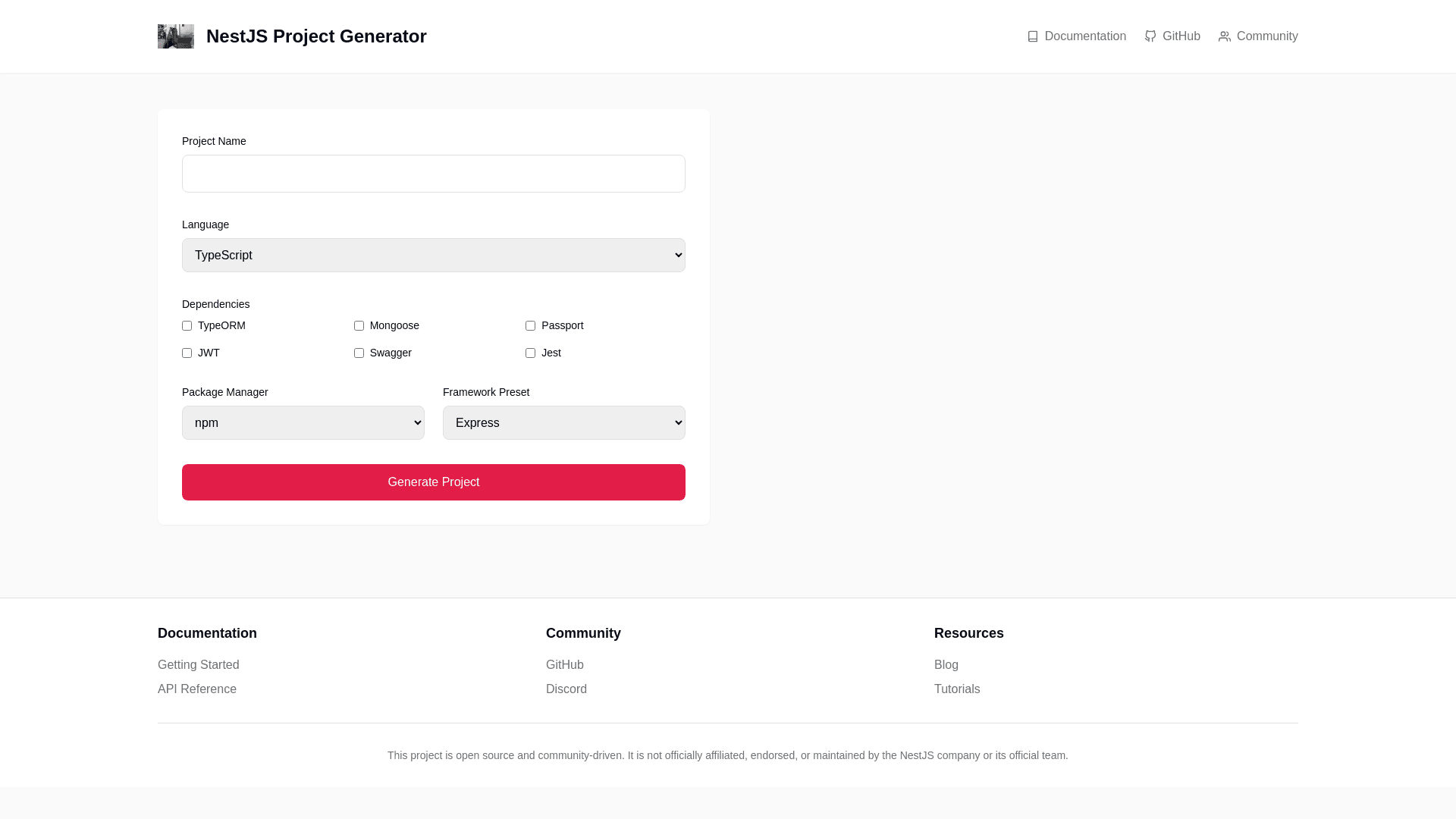This screenshot has width=1456, height=819.
Task: Click the book icon beside Documentation
Action: point(1032,36)
